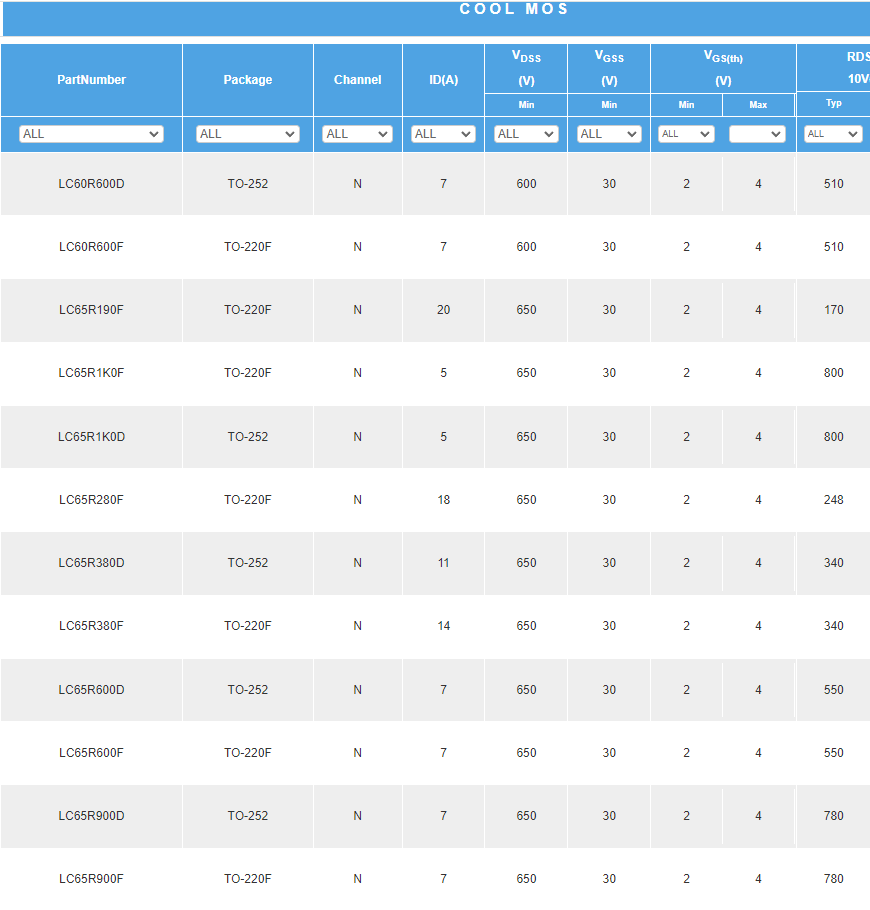This screenshot has height=910, width=870.
Task: Click part number LC65R900F
Action: [91, 879]
